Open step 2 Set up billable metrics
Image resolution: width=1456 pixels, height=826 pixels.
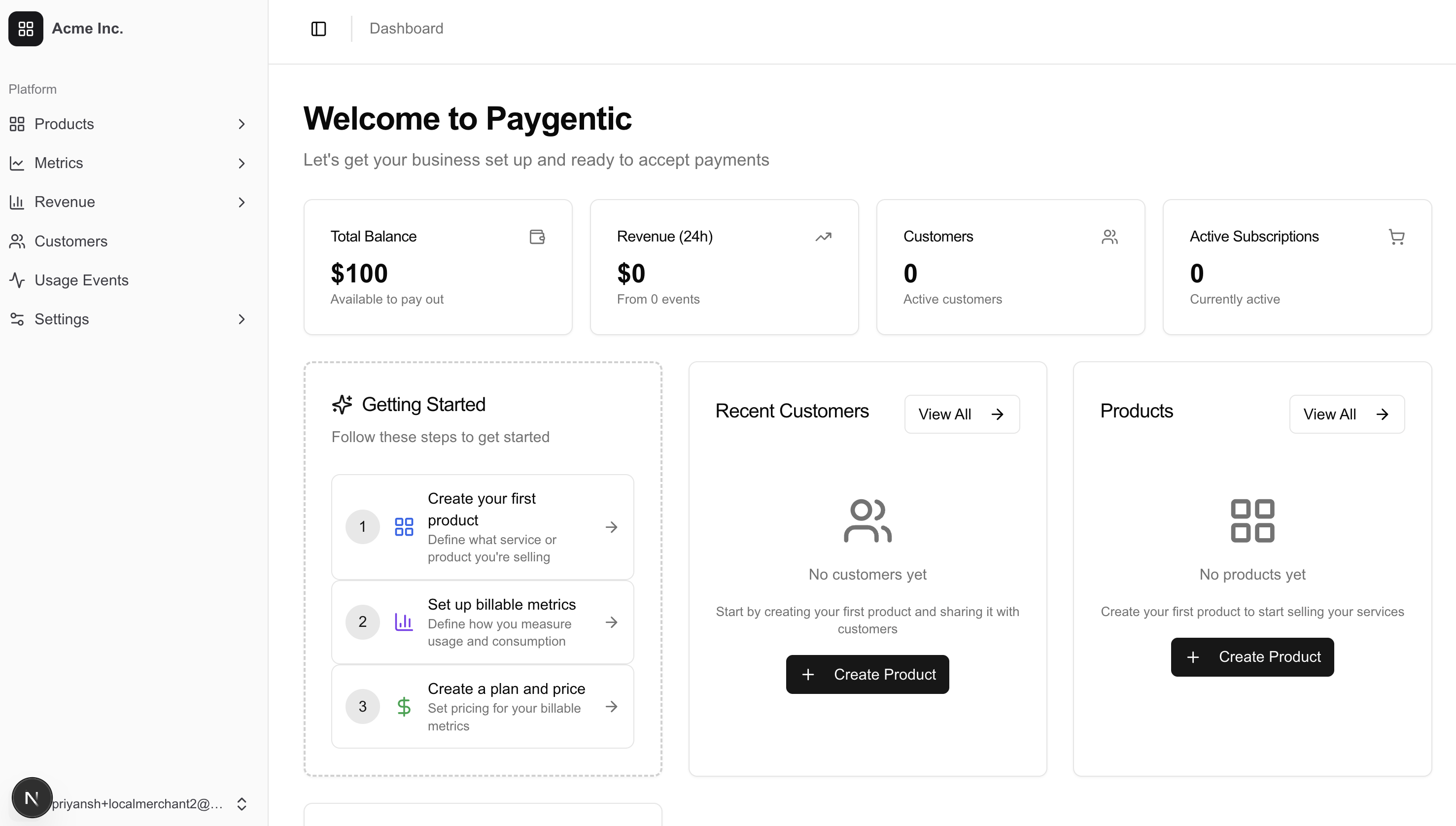482,622
